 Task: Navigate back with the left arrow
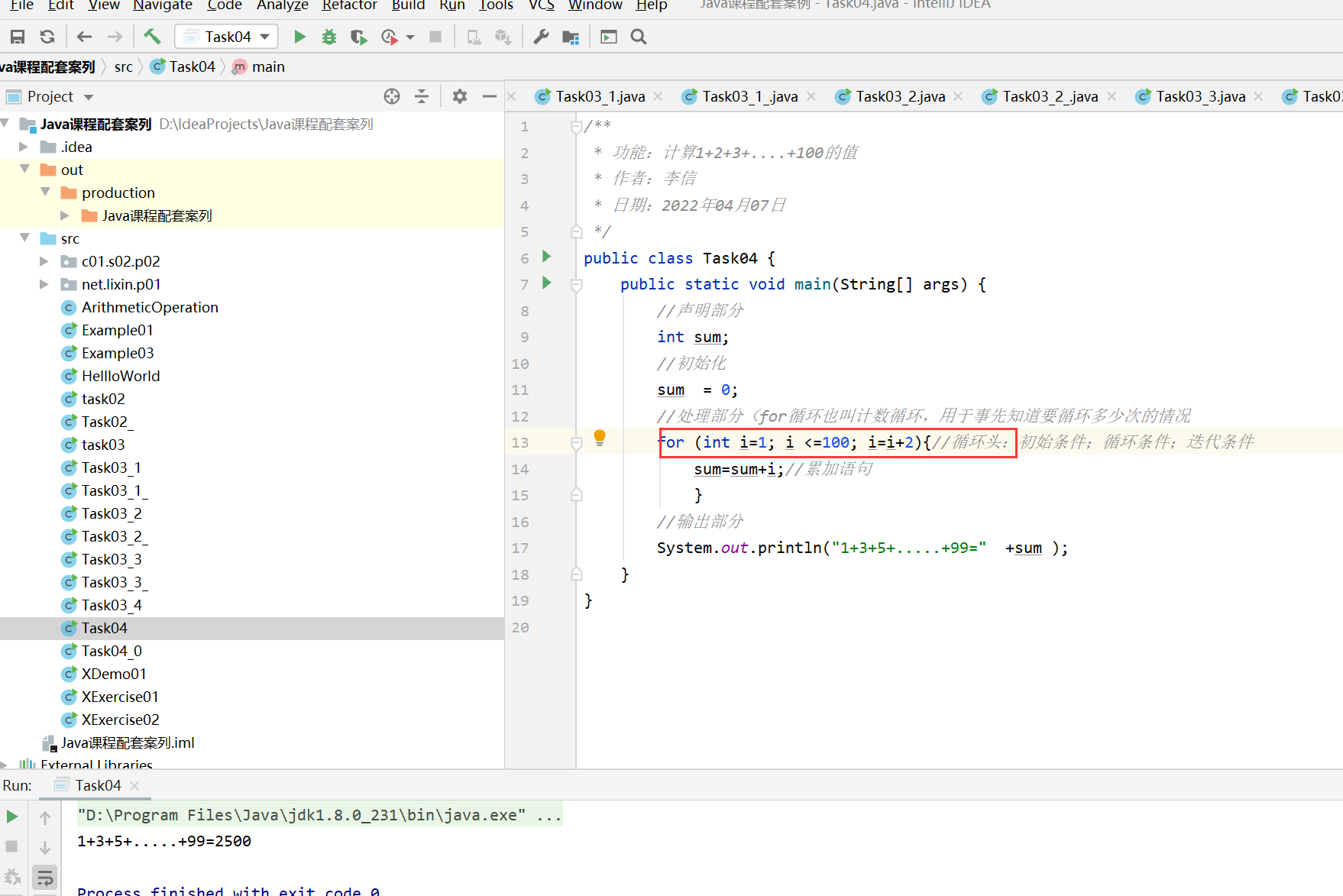(x=85, y=37)
